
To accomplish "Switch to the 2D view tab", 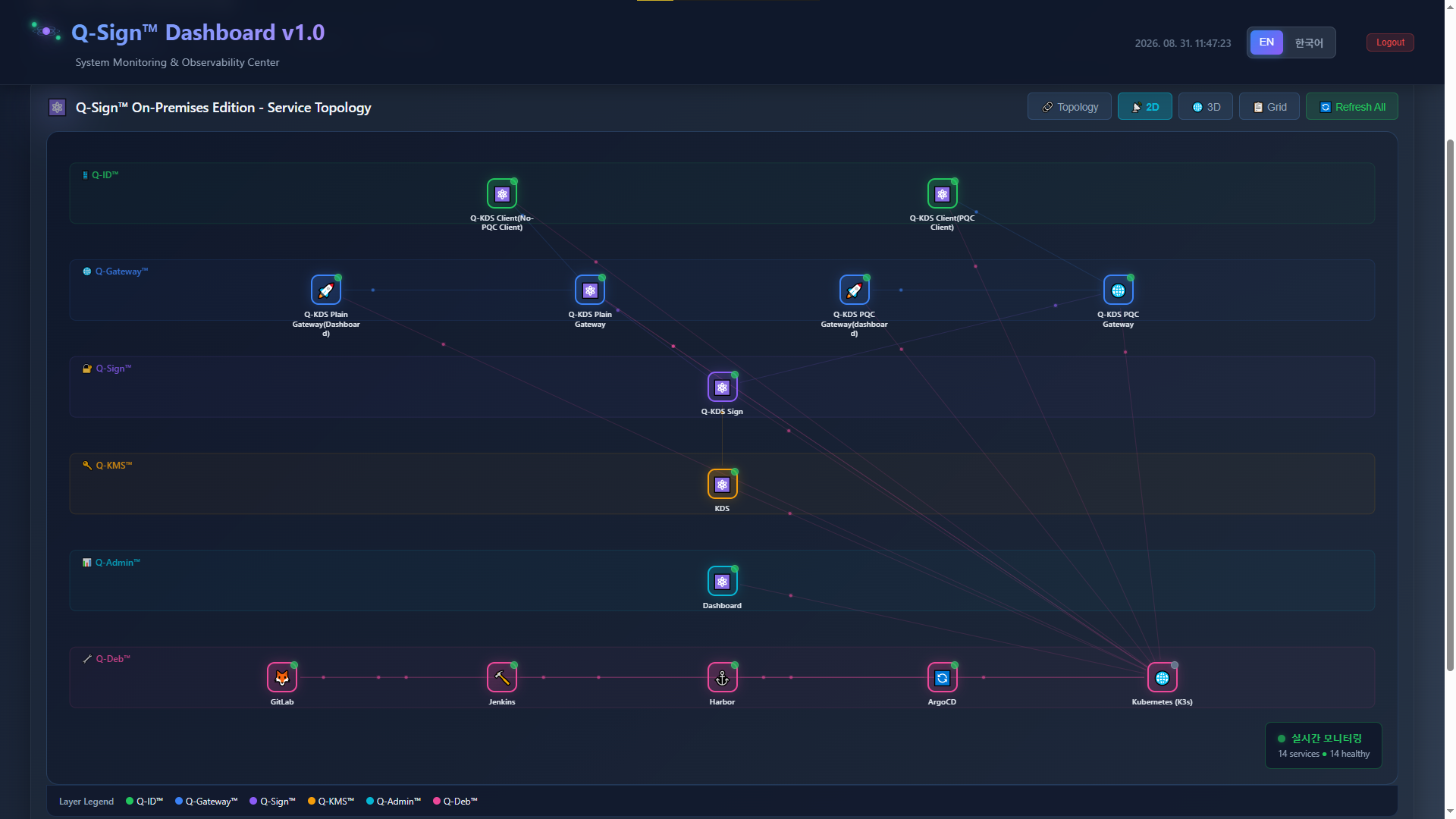I will coord(1144,107).
